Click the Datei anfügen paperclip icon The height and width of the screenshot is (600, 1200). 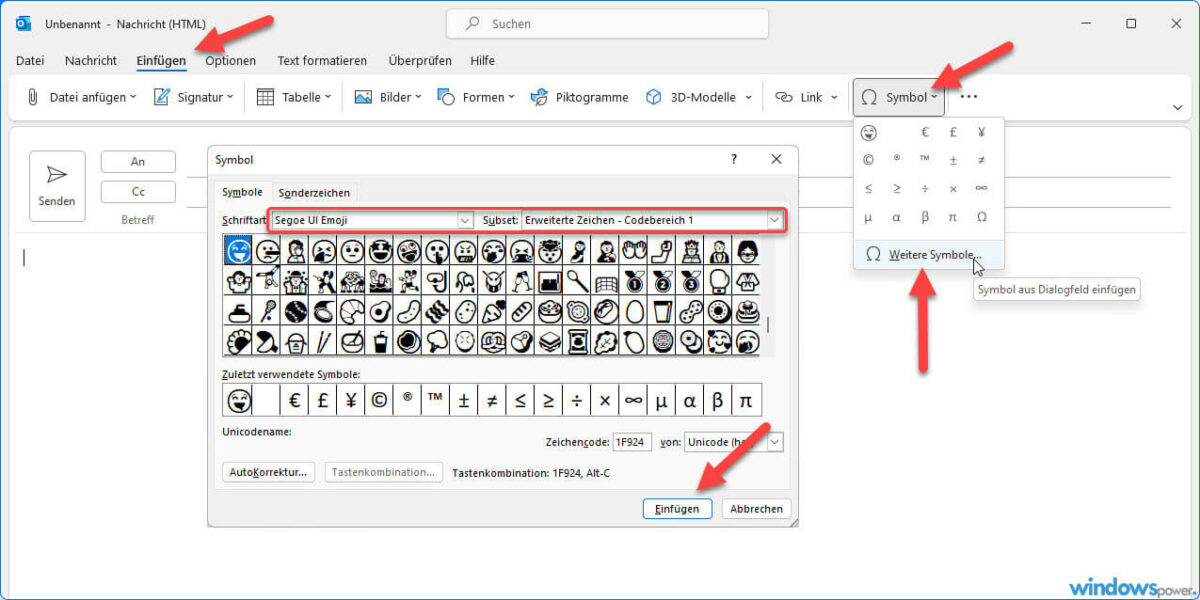(x=33, y=97)
